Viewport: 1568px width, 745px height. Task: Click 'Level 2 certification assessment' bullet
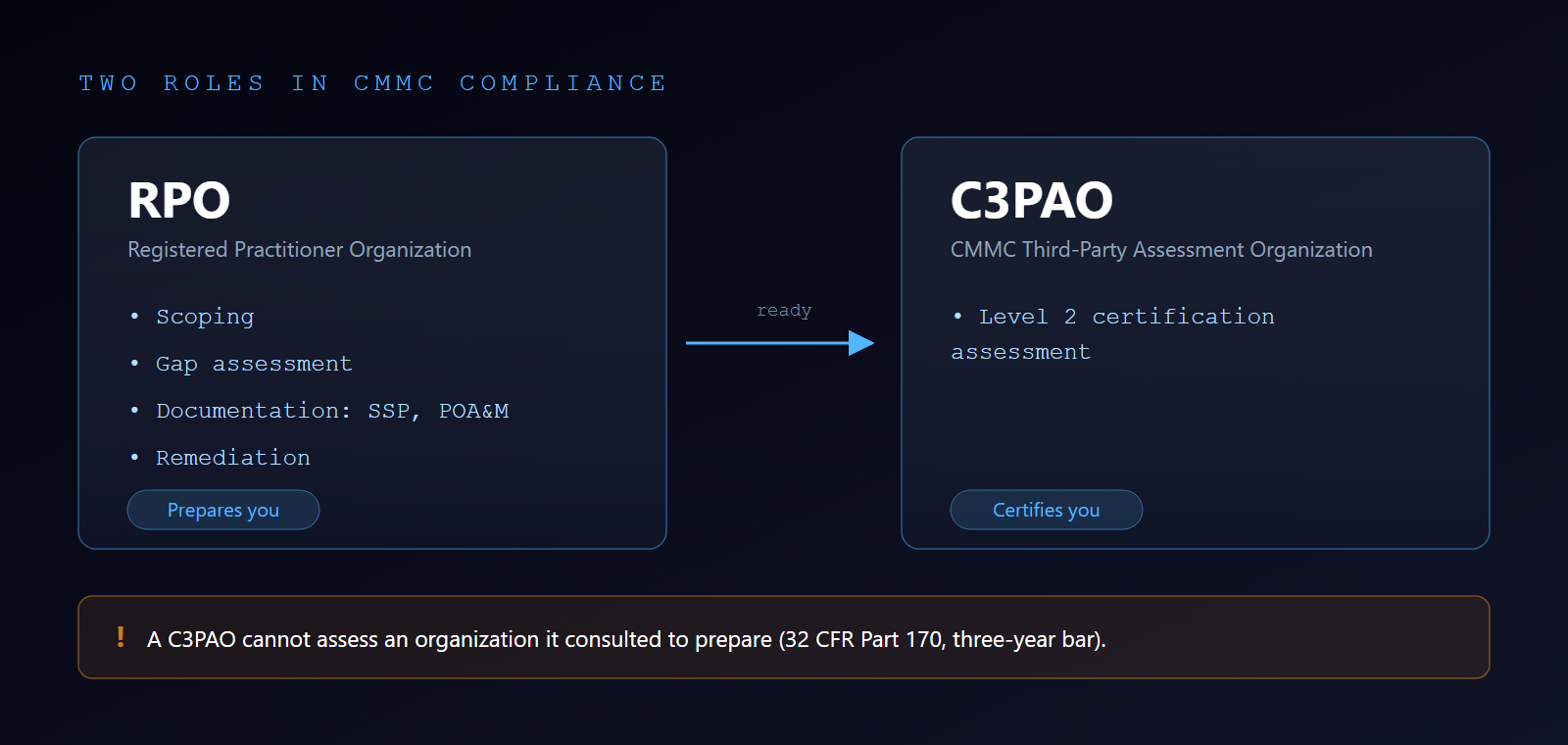[1113, 334]
